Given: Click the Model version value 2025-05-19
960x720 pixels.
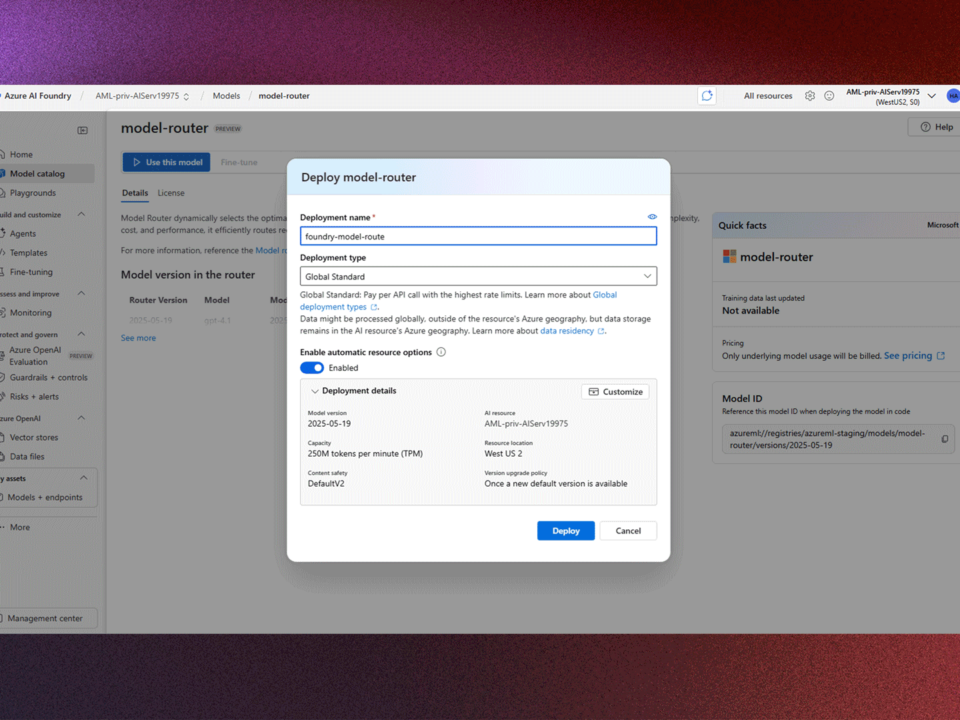Looking at the screenshot, I should click(329, 424).
